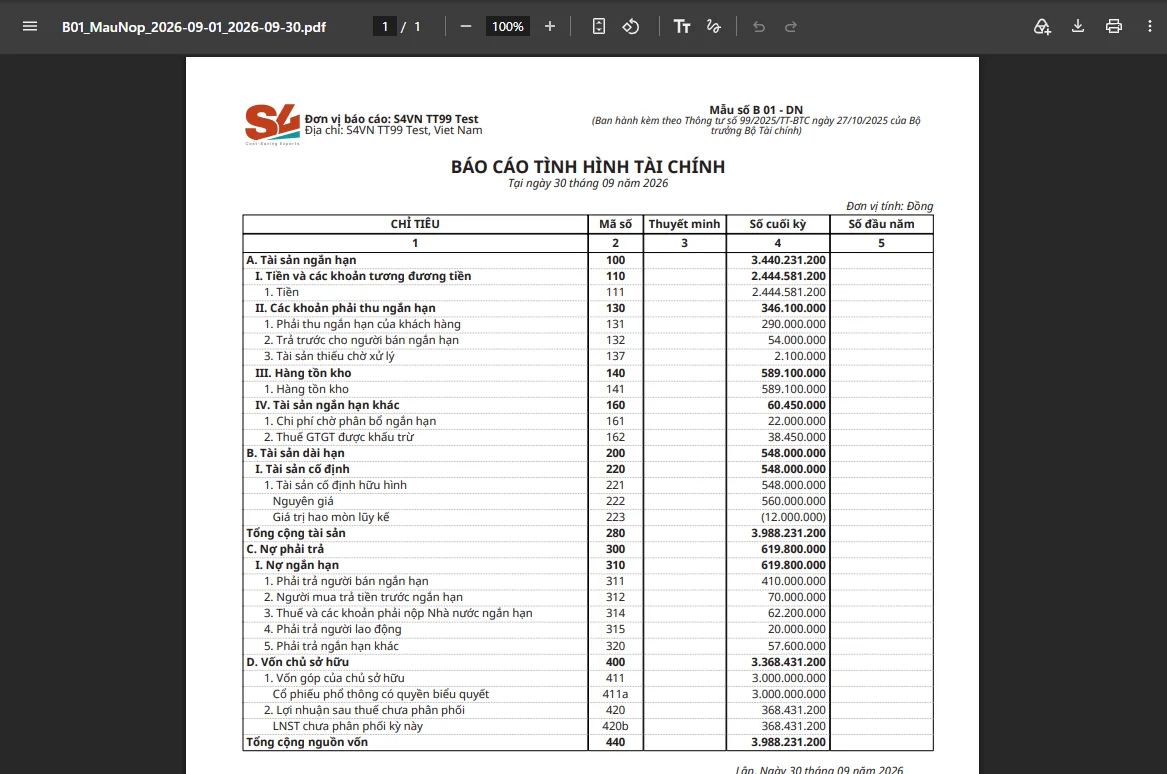This screenshot has width=1167, height=774.
Task: Select the heading BÁO CÁO TÌNH HÌNH TÀI CHÍNH
Action: click(x=588, y=167)
